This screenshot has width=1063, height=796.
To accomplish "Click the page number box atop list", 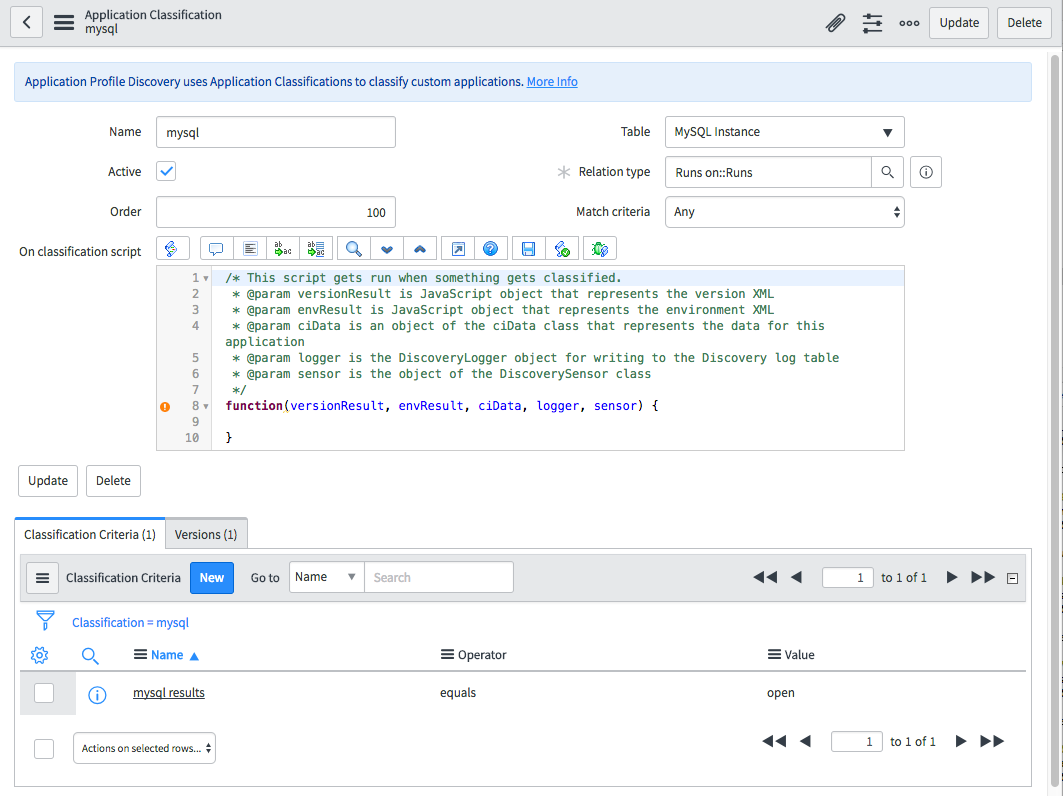I will (847, 578).
